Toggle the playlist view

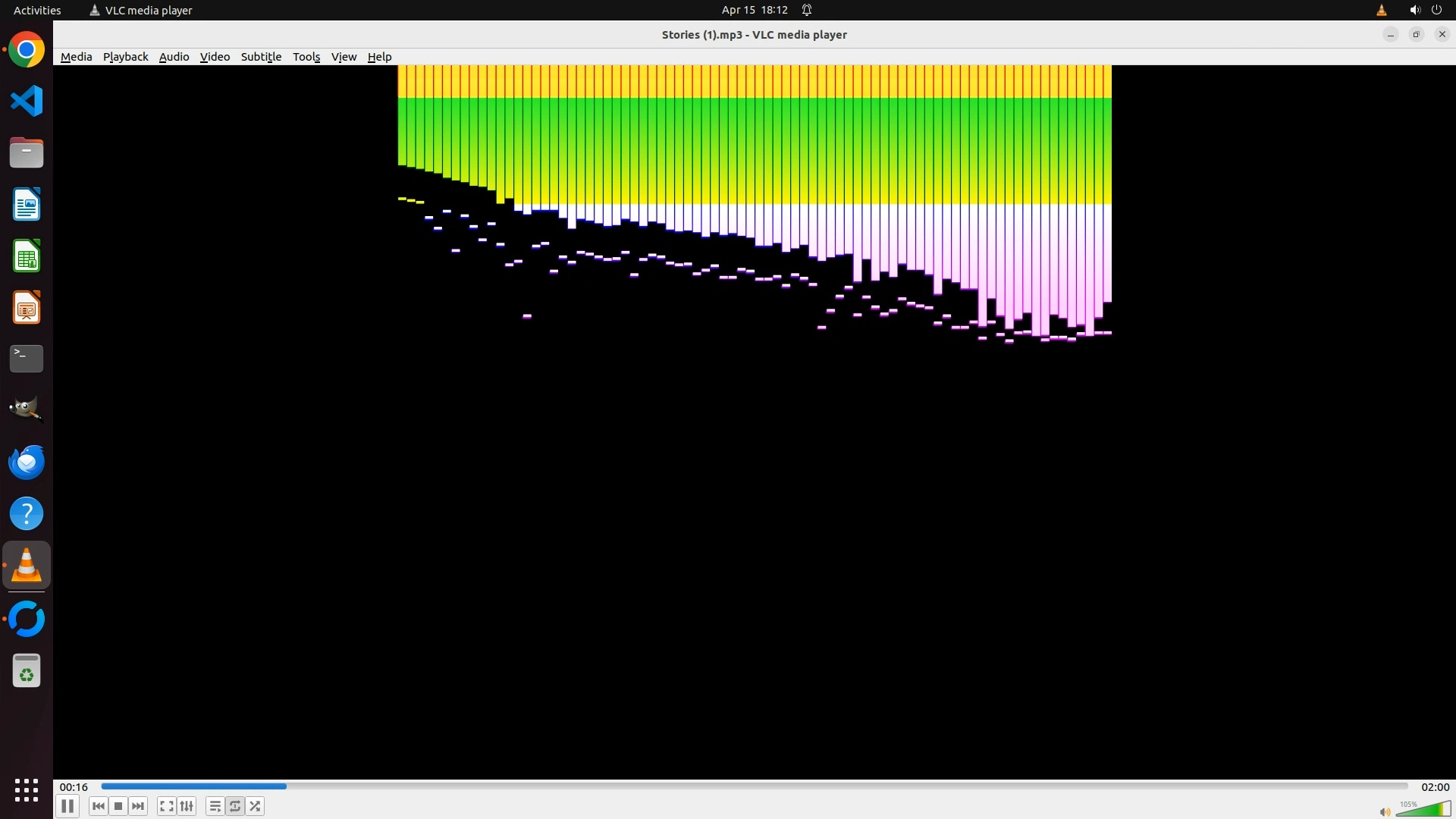click(x=215, y=806)
